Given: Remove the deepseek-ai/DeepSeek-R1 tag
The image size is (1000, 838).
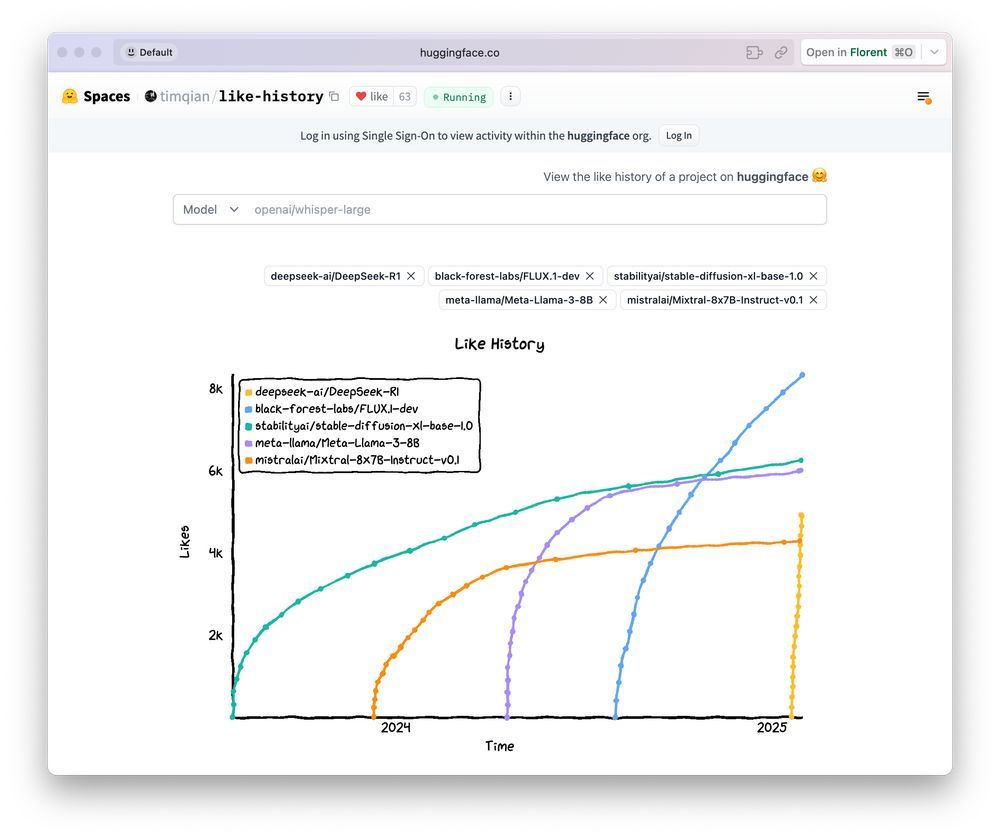Looking at the screenshot, I should point(411,276).
